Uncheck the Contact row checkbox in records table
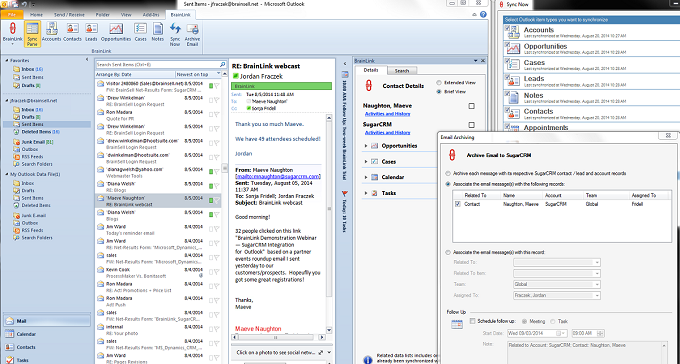 [x=458, y=204]
